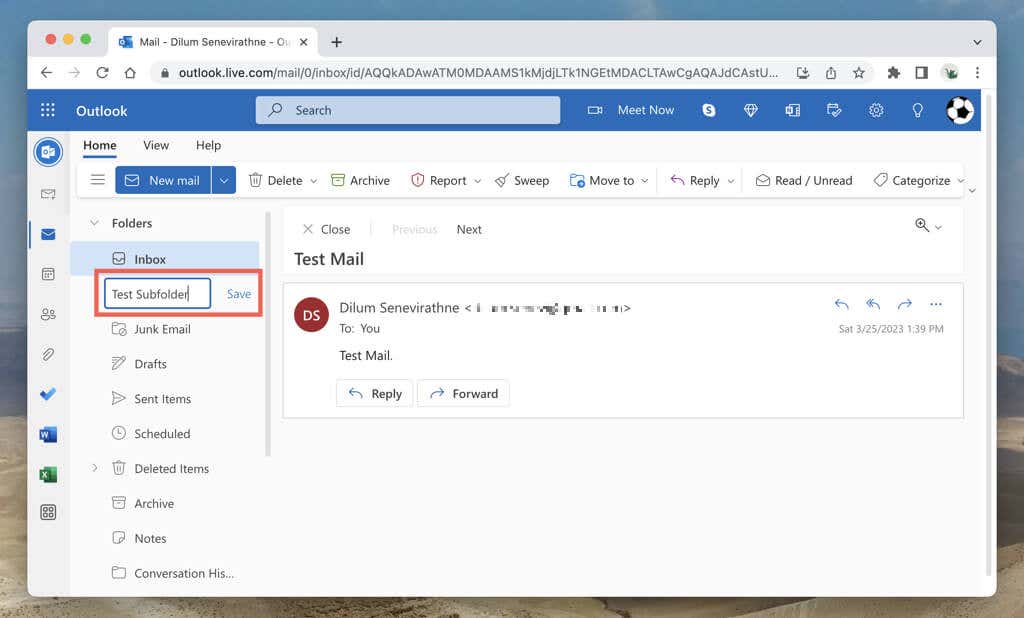Click the Archive toolbar button

(x=360, y=180)
